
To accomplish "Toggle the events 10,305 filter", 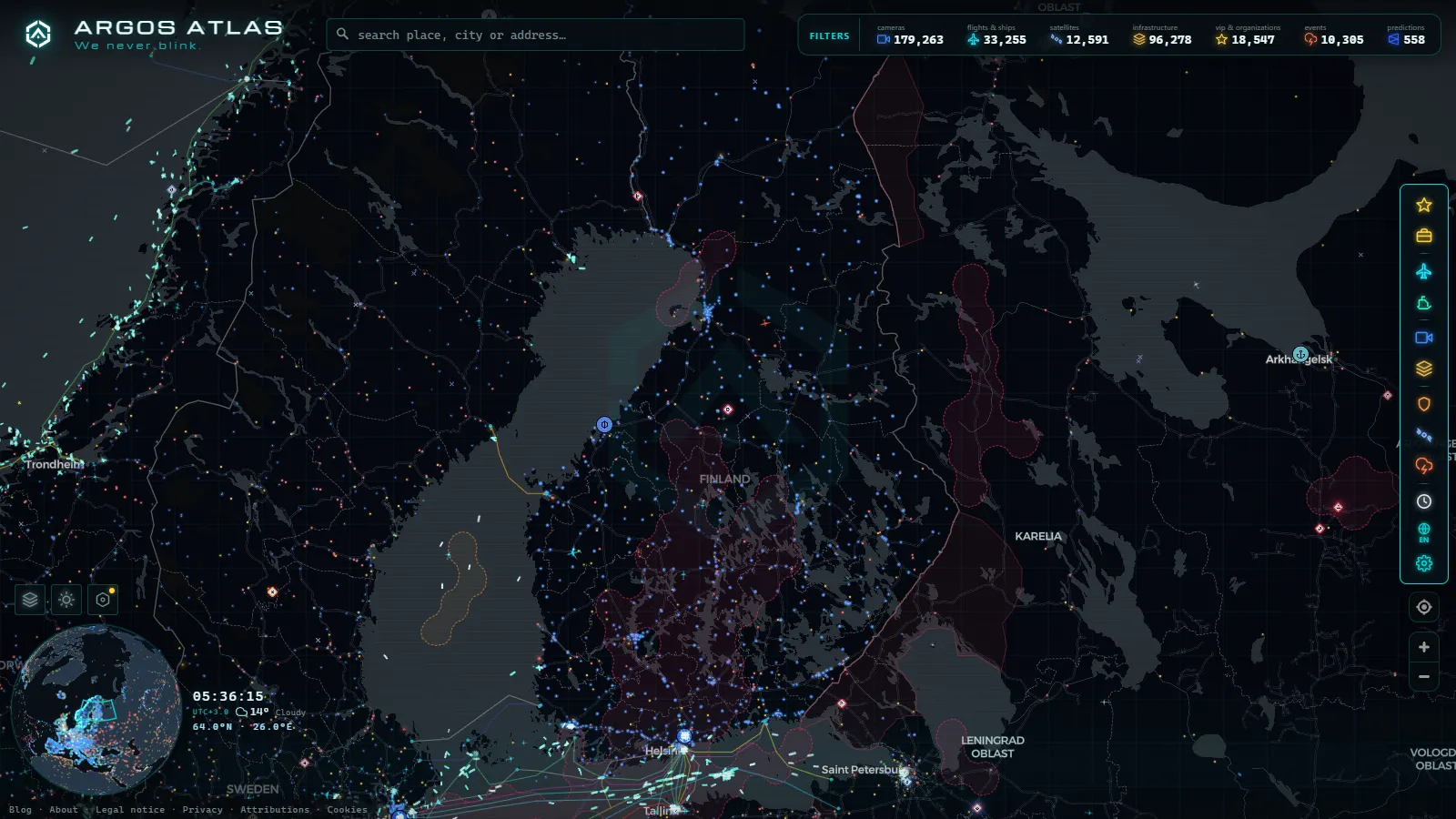I will pos(1334,35).
